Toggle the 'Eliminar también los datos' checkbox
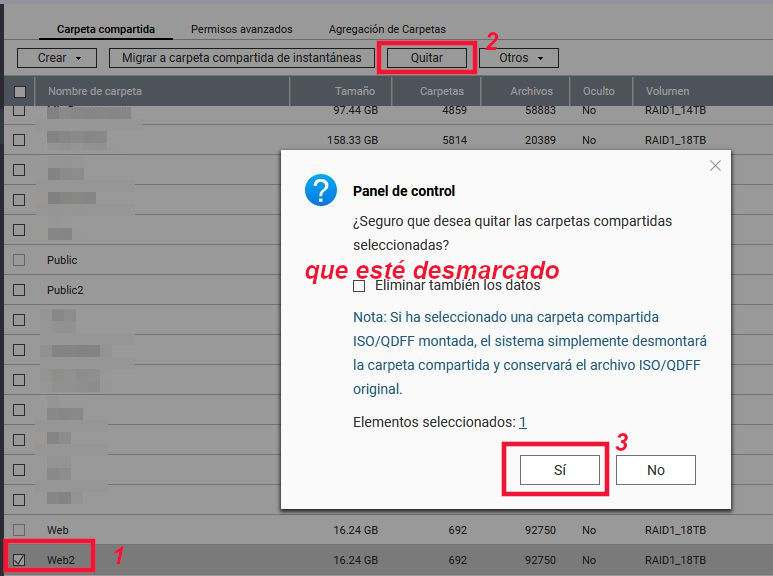The height and width of the screenshot is (576, 773). [x=359, y=286]
